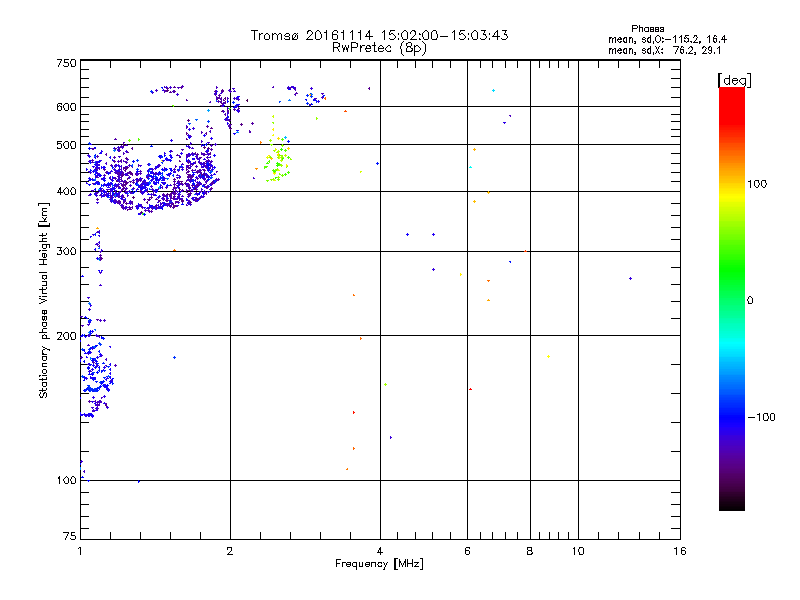Click the x-axis tick label '2'
Image resolution: width=800 pixels, height=600 pixels.
point(230,551)
